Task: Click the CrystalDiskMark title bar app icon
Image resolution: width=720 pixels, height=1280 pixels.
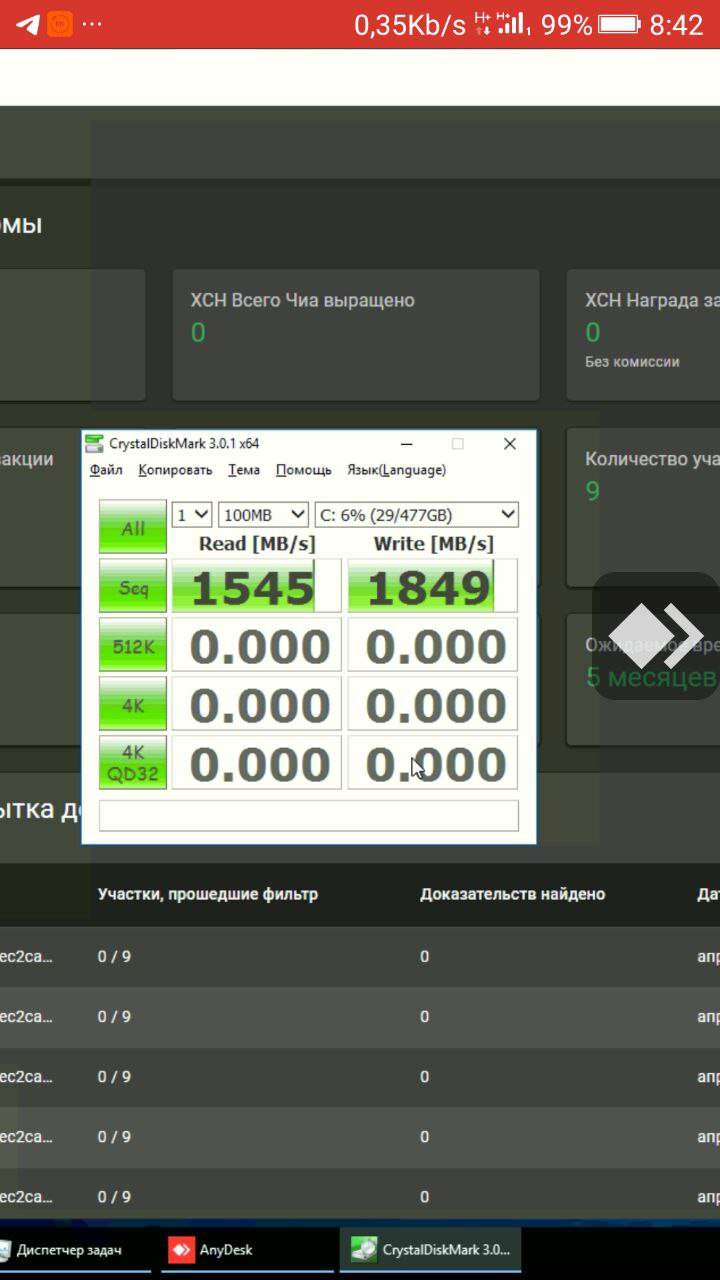Action: click(x=94, y=443)
